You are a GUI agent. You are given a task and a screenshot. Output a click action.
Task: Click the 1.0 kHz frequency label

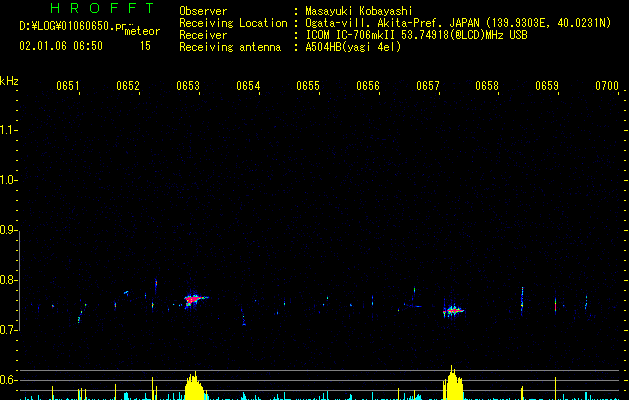point(8,180)
